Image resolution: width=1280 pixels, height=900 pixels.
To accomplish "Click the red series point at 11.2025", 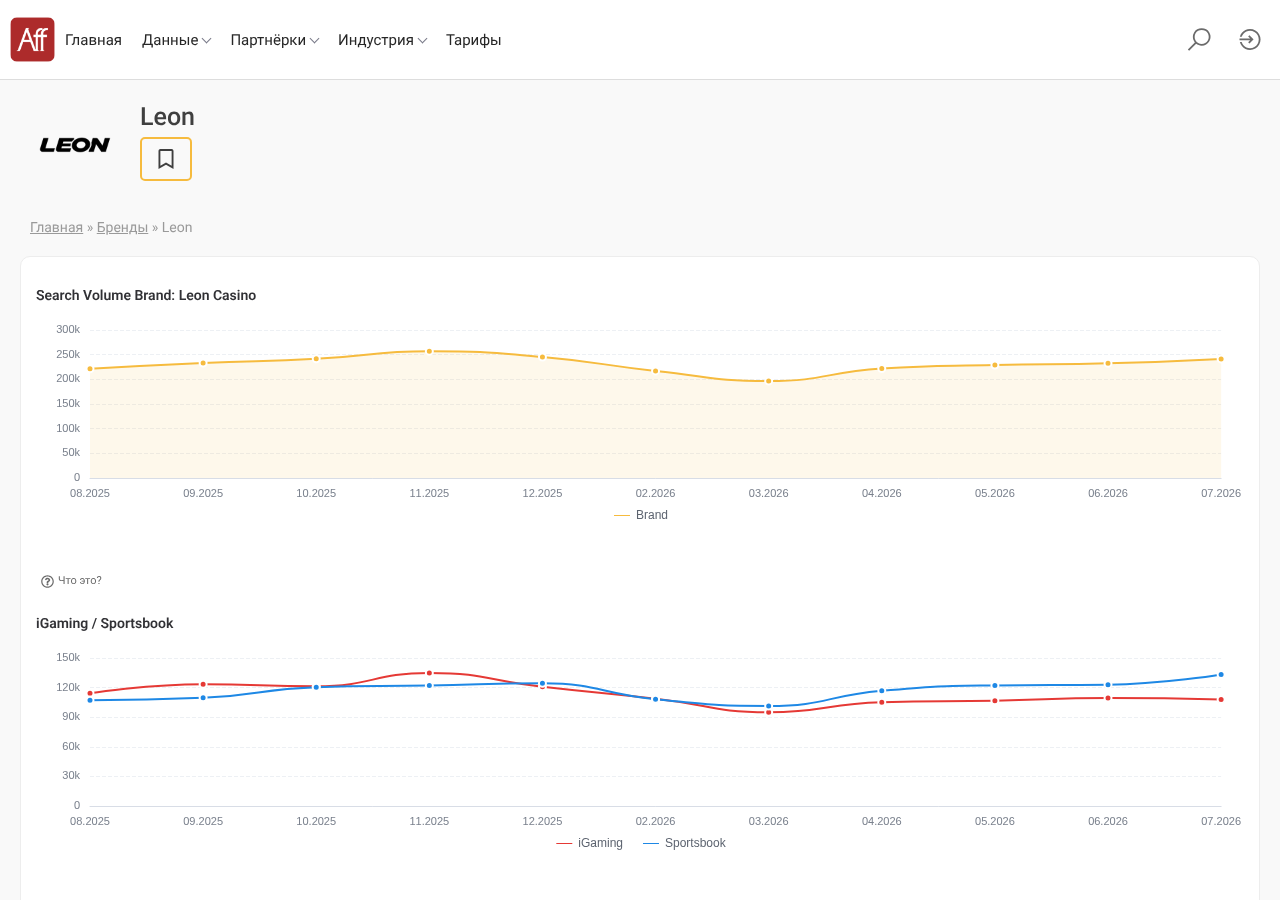I will click(429, 673).
